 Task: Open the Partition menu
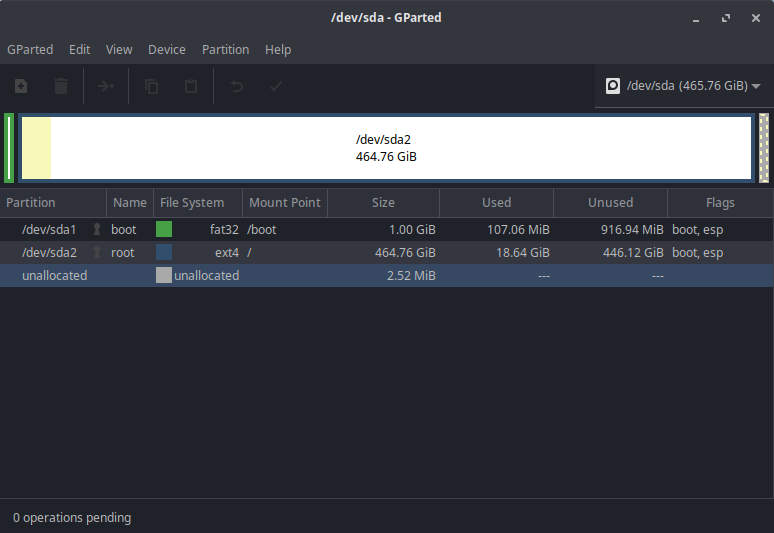click(225, 49)
